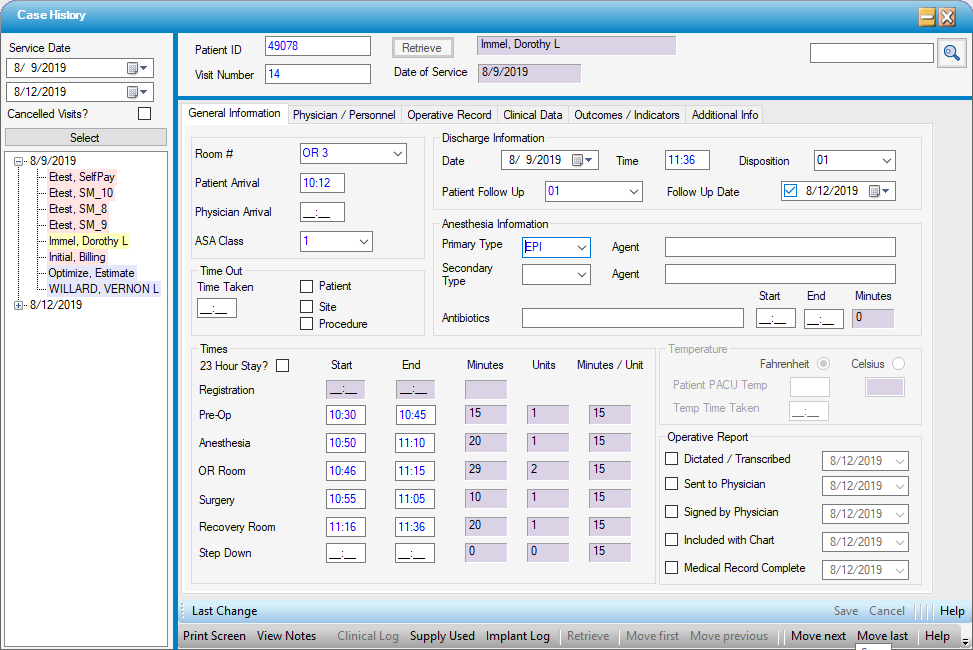Click the Select button
Screen dimensions: 973x650
84,138
